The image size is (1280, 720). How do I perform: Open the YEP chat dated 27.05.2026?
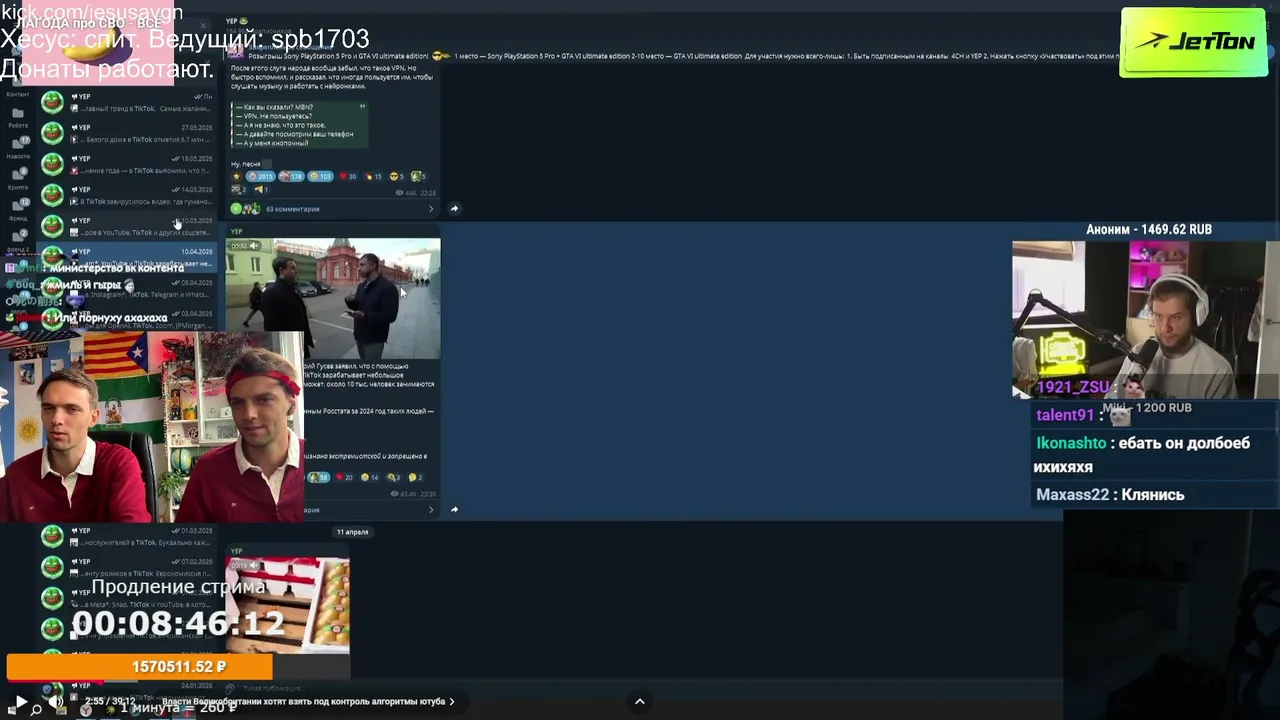pos(127,133)
